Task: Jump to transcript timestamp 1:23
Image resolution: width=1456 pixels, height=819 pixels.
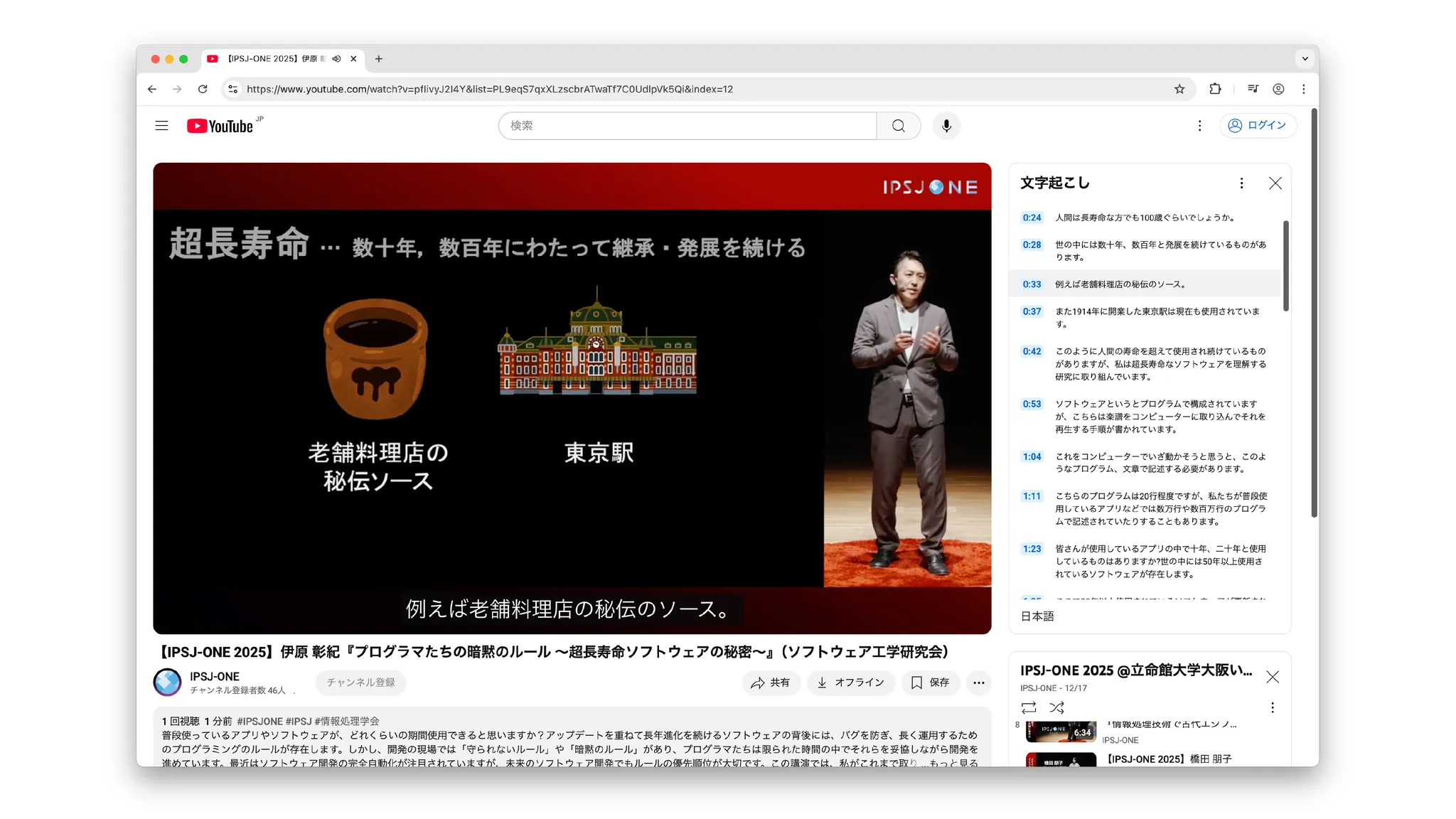Action: click(1032, 549)
